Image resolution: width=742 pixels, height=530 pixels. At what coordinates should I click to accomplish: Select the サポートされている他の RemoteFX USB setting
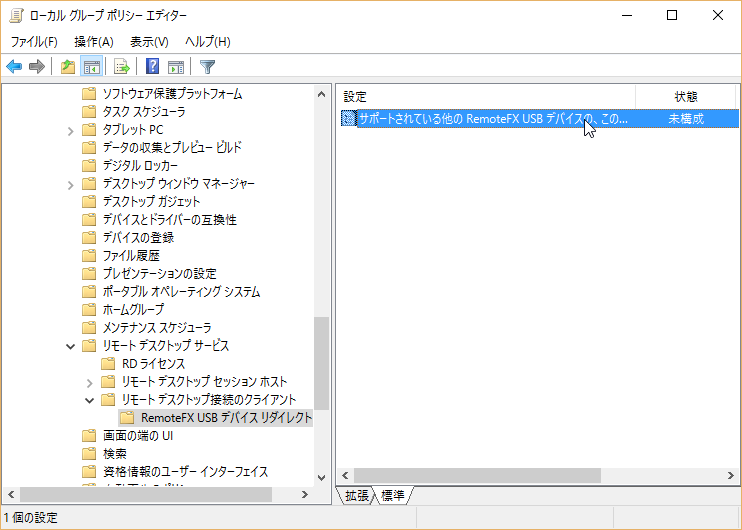tap(493, 118)
